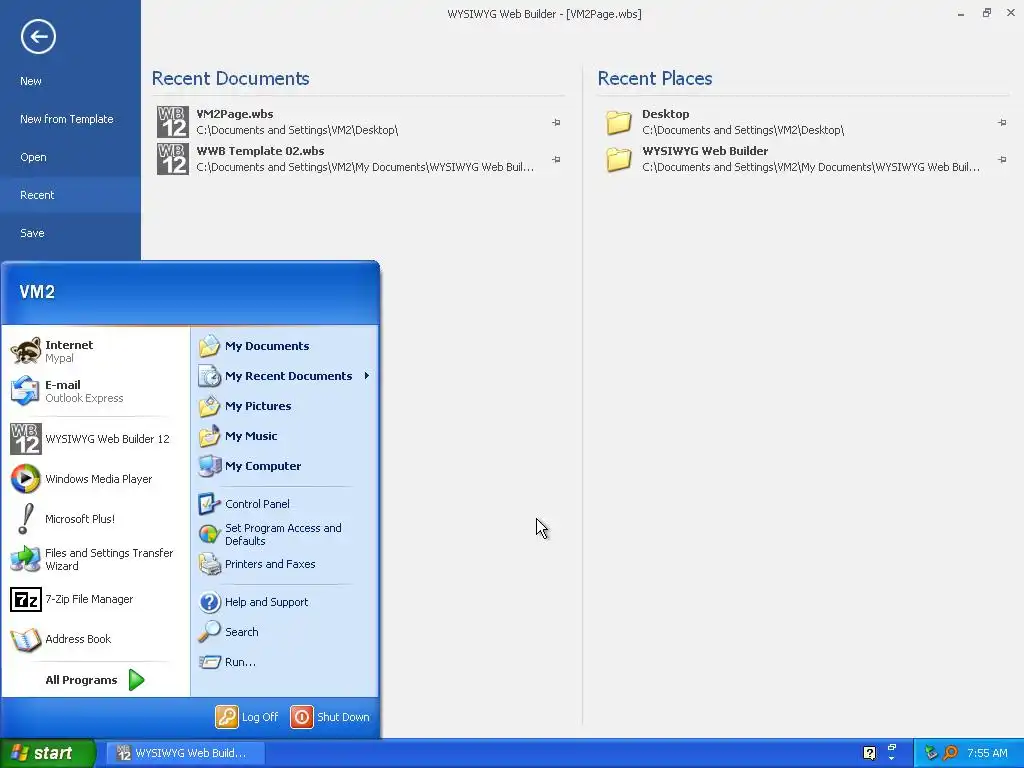This screenshot has width=1024, height=768.
Task: Open the WWB Template 02.wbs file icon
Action: coord(172,159)
